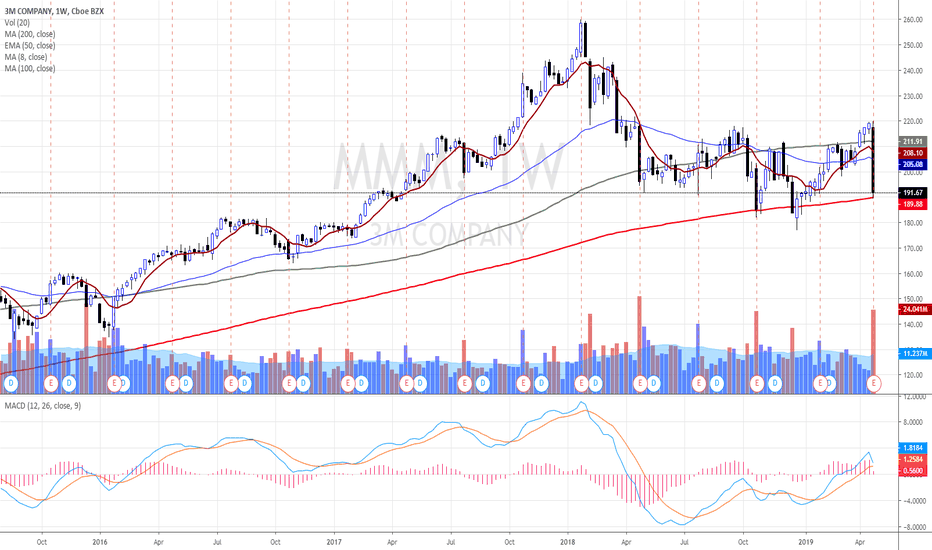Click the 2018 label on time axis
The image size is (932, 550).
(x=568, y=542)
